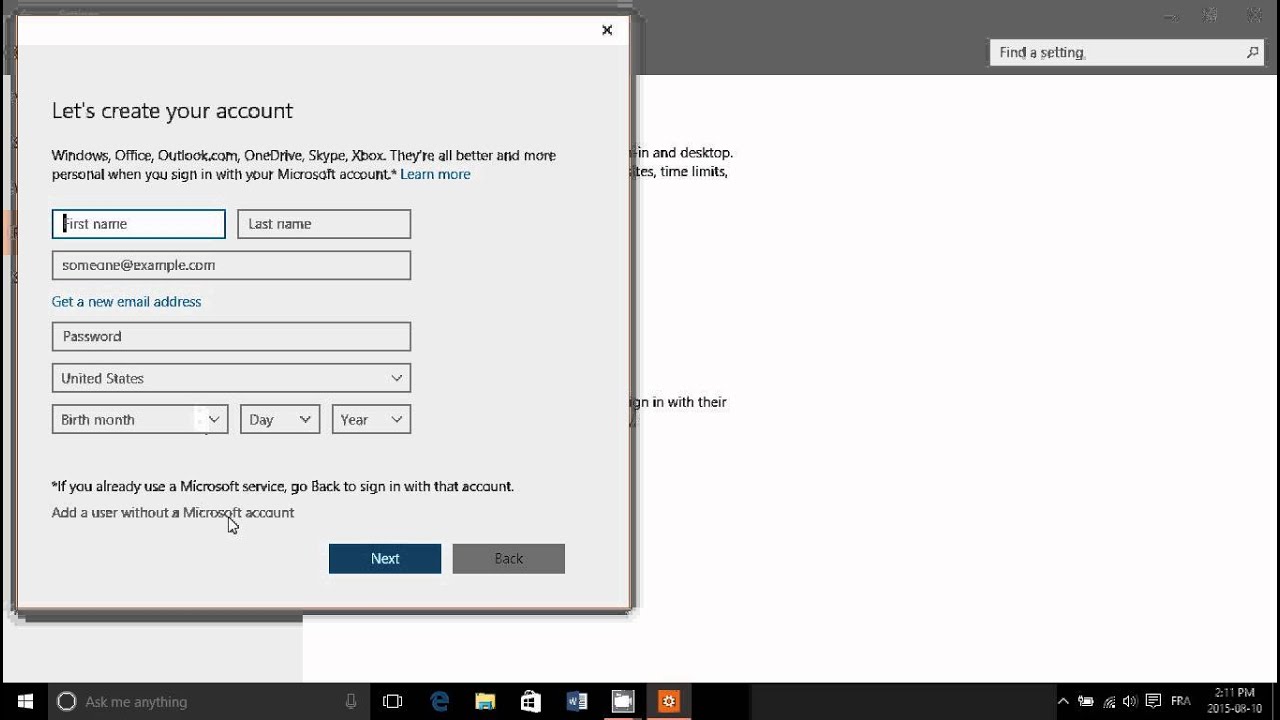Viewport: 1280px width, 720px height.
Task: Click the battery status tray icon
Action: (1086, 701)
